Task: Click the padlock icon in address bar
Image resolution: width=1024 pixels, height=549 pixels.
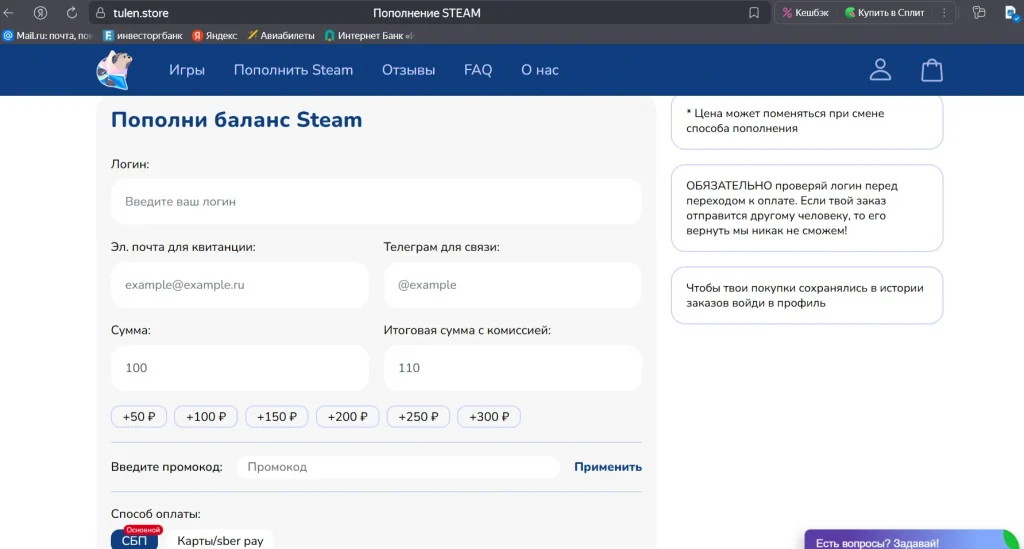Action: click(101, 12)
